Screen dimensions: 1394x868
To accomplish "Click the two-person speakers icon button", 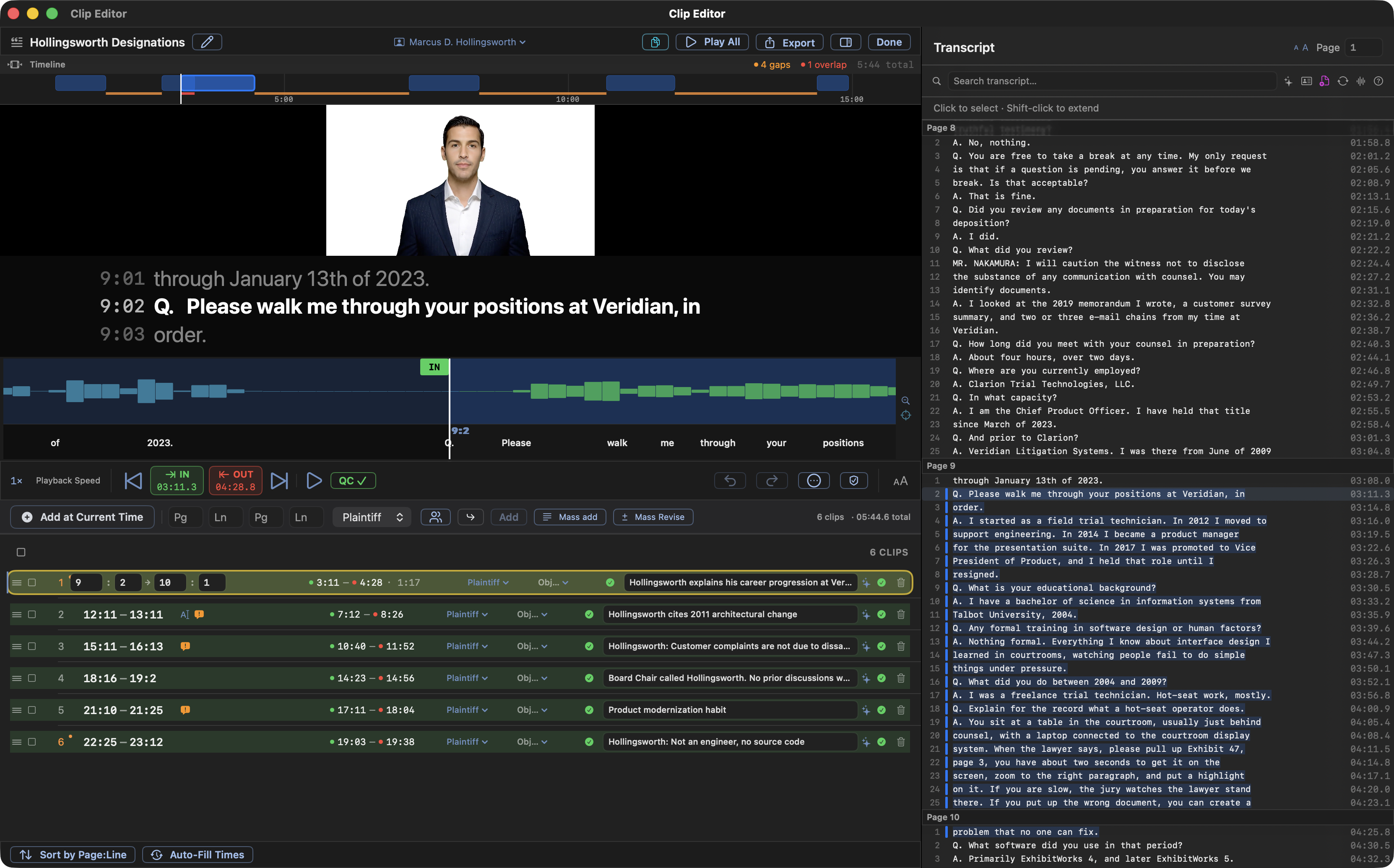I will click(435, 517).
